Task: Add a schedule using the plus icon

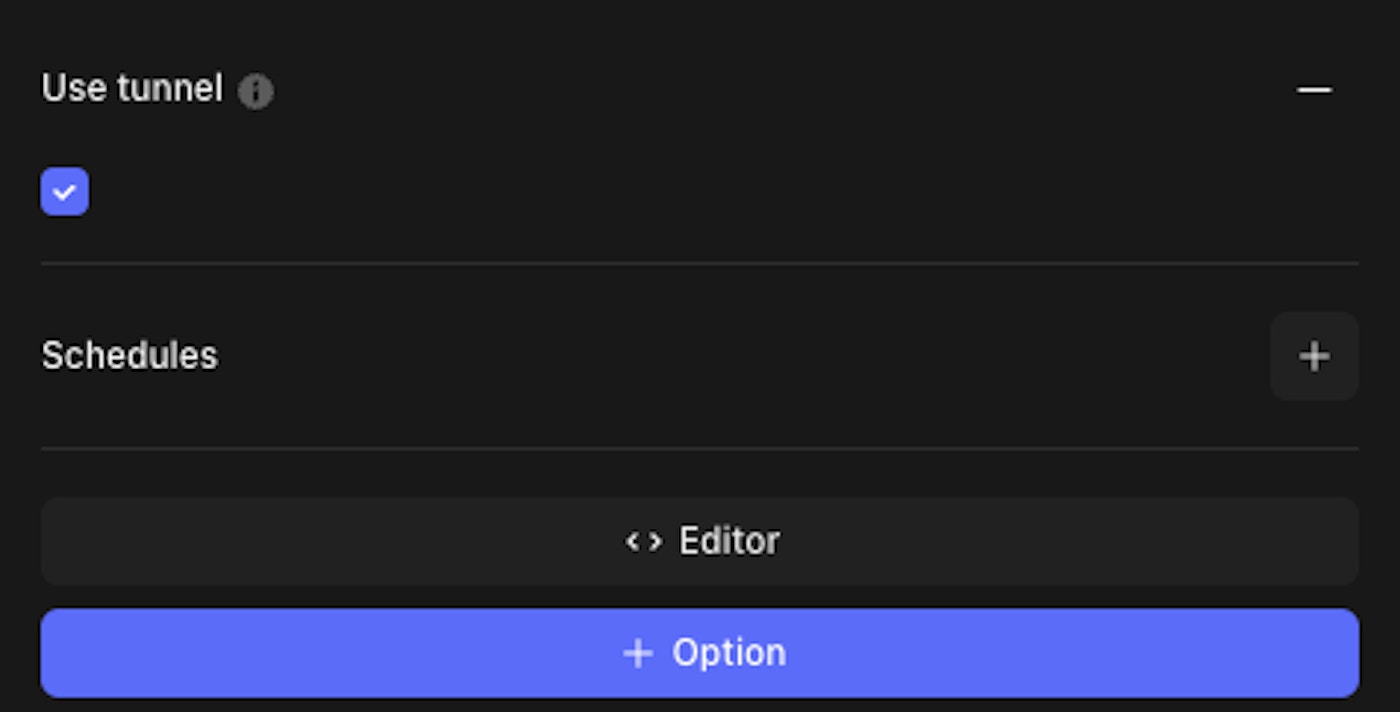Action: [1314, 356]
